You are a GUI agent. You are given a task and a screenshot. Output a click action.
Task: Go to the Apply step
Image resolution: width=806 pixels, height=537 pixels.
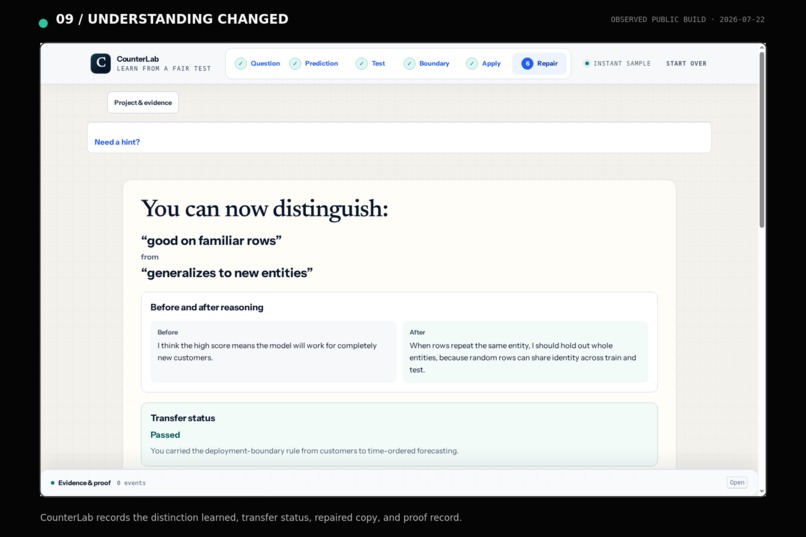(484, 64)
